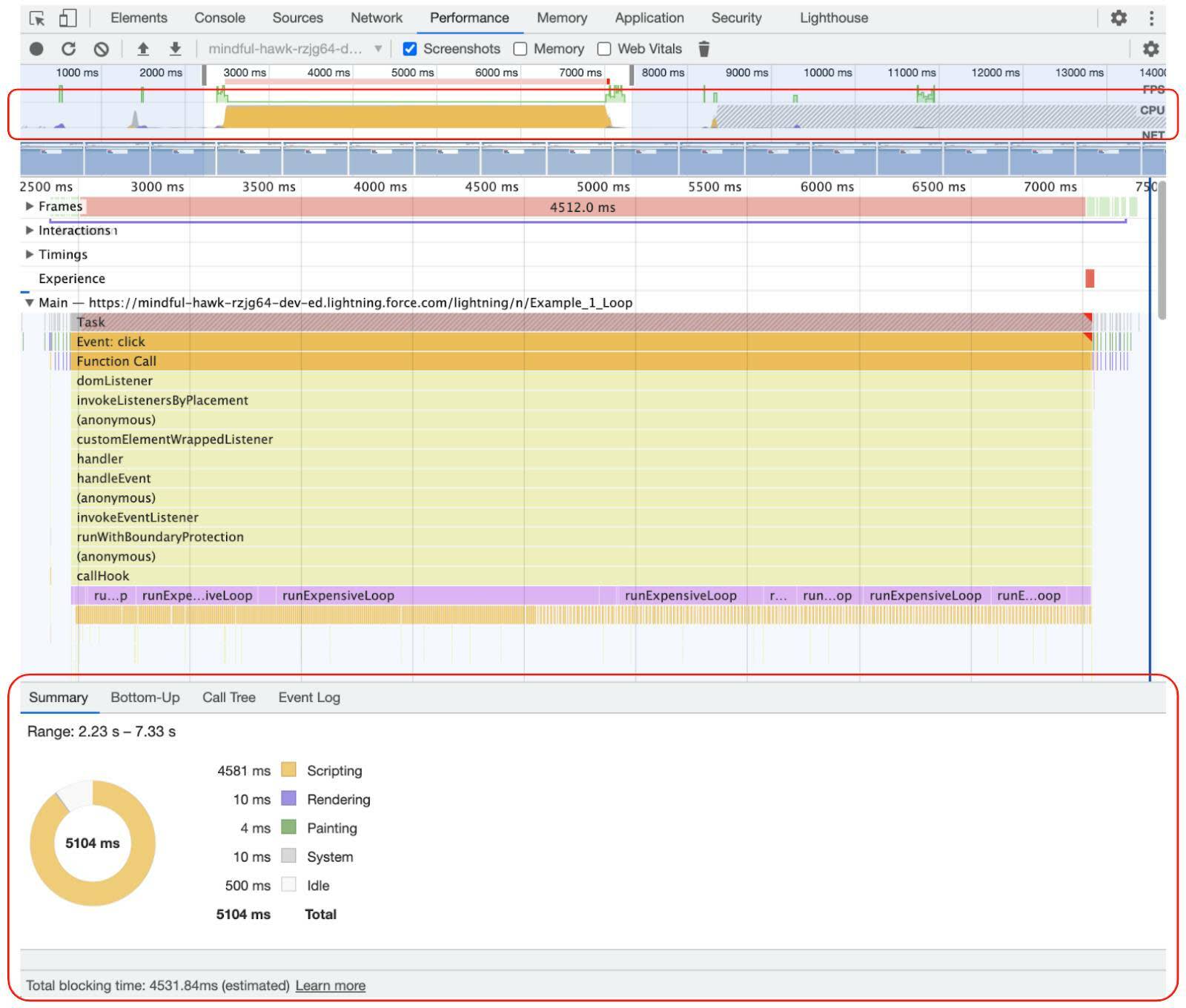
Task: Enable the Web Vitals checkbox
Action: 604,49
